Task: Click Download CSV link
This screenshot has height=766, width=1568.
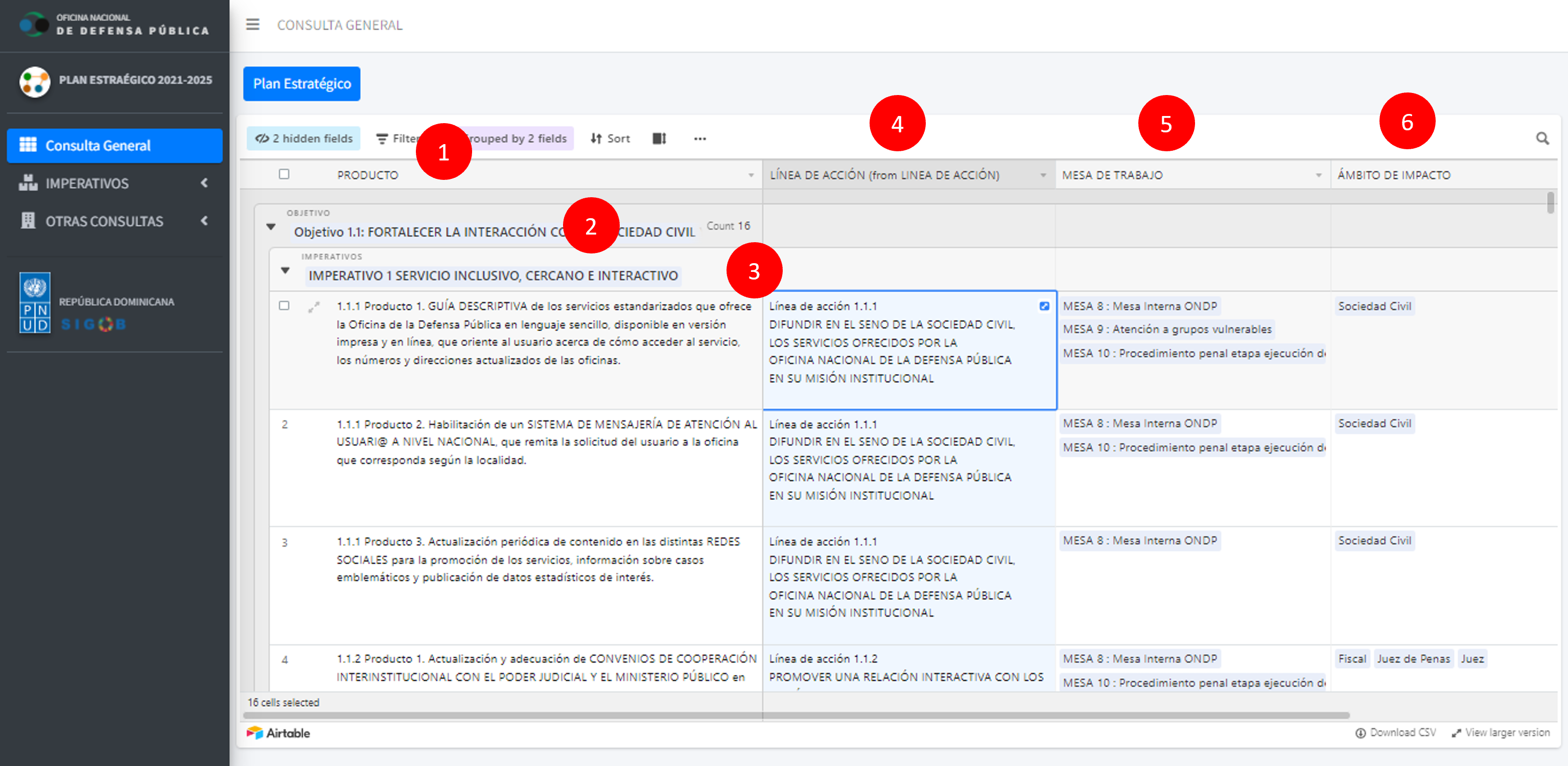Action: (1396, 732)
